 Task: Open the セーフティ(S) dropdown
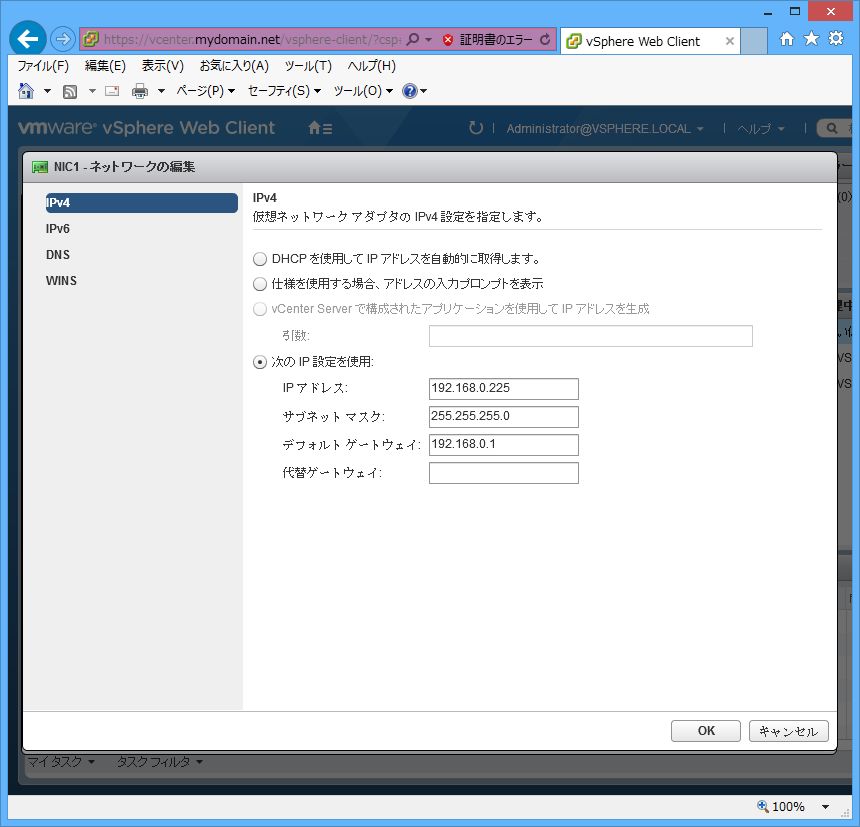point(284,90)
